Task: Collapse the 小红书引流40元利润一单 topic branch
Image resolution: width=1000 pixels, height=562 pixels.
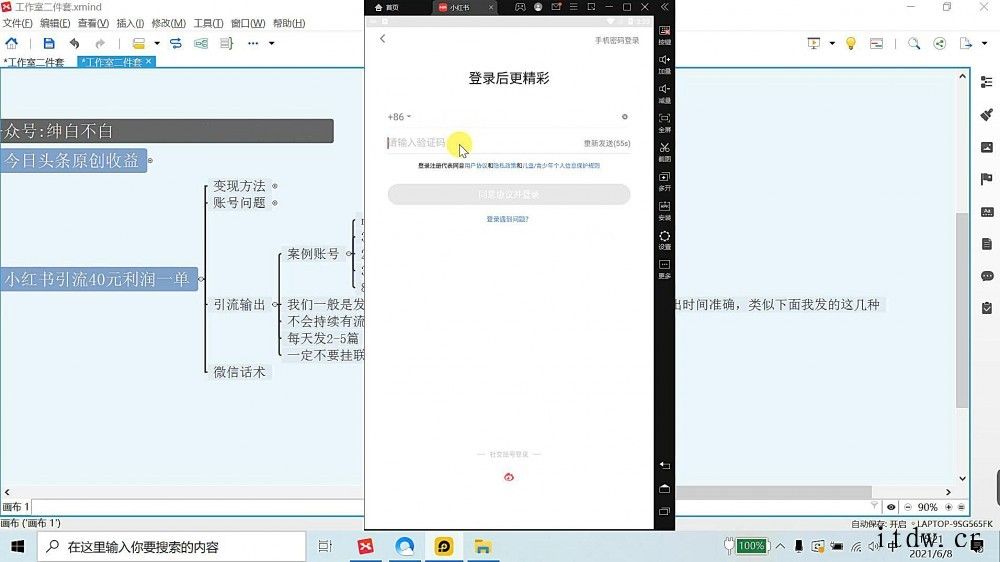Action: click(202, 279)
